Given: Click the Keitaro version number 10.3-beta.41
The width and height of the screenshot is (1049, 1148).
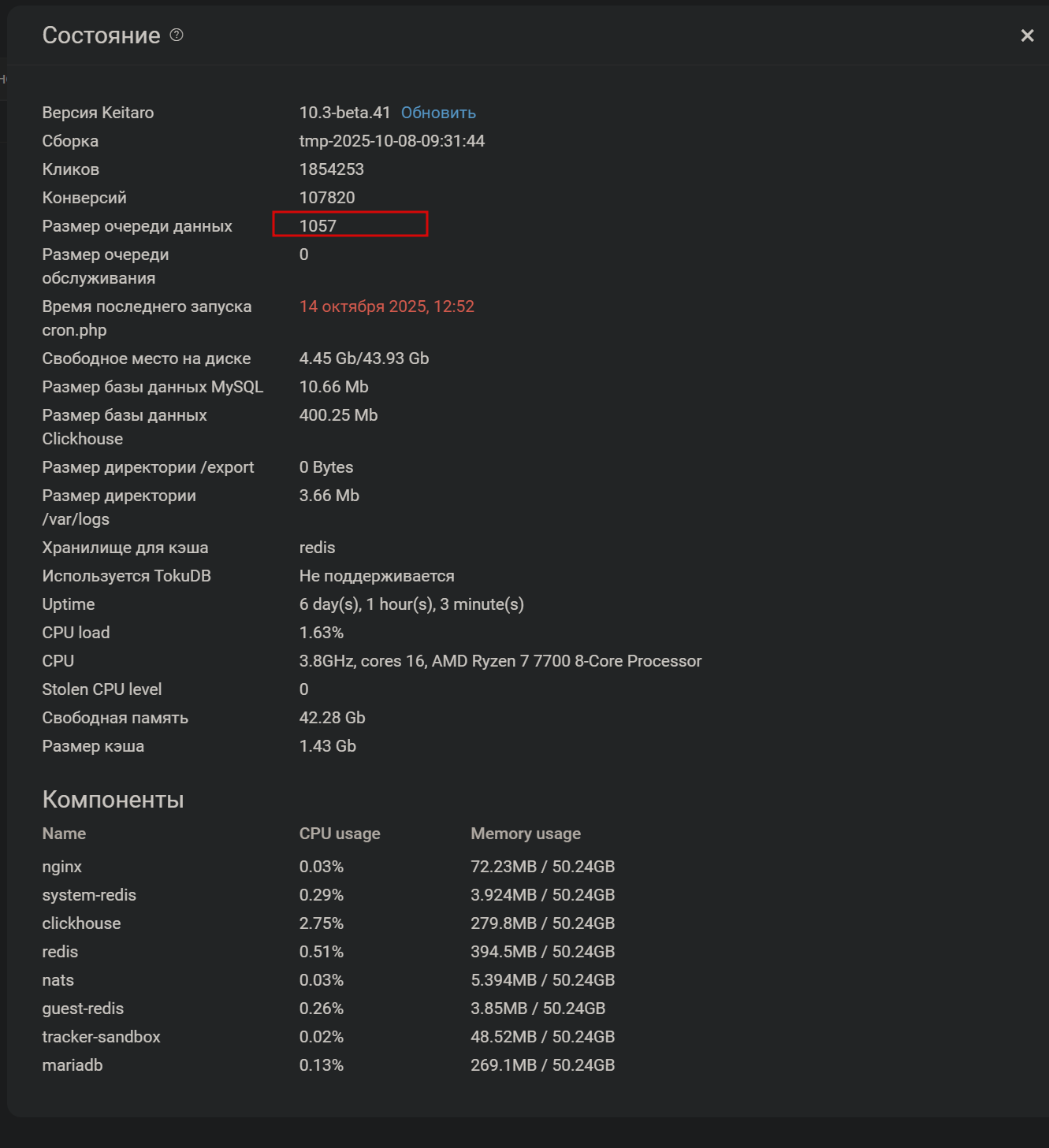Looking at the screenshot, I should tap(344, 113).
